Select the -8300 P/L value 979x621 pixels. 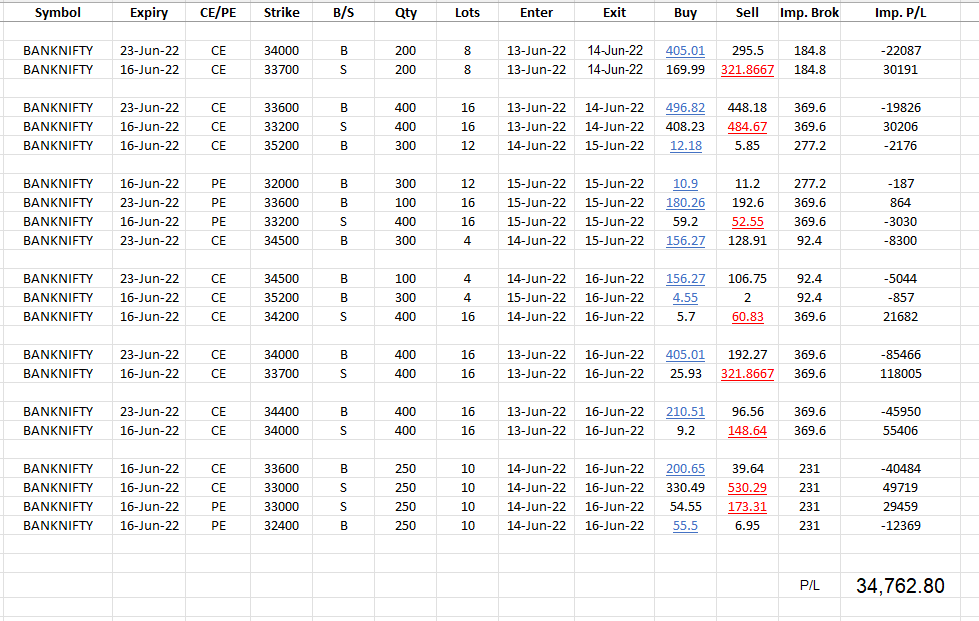pyautogui.click(x=900, y=240)
